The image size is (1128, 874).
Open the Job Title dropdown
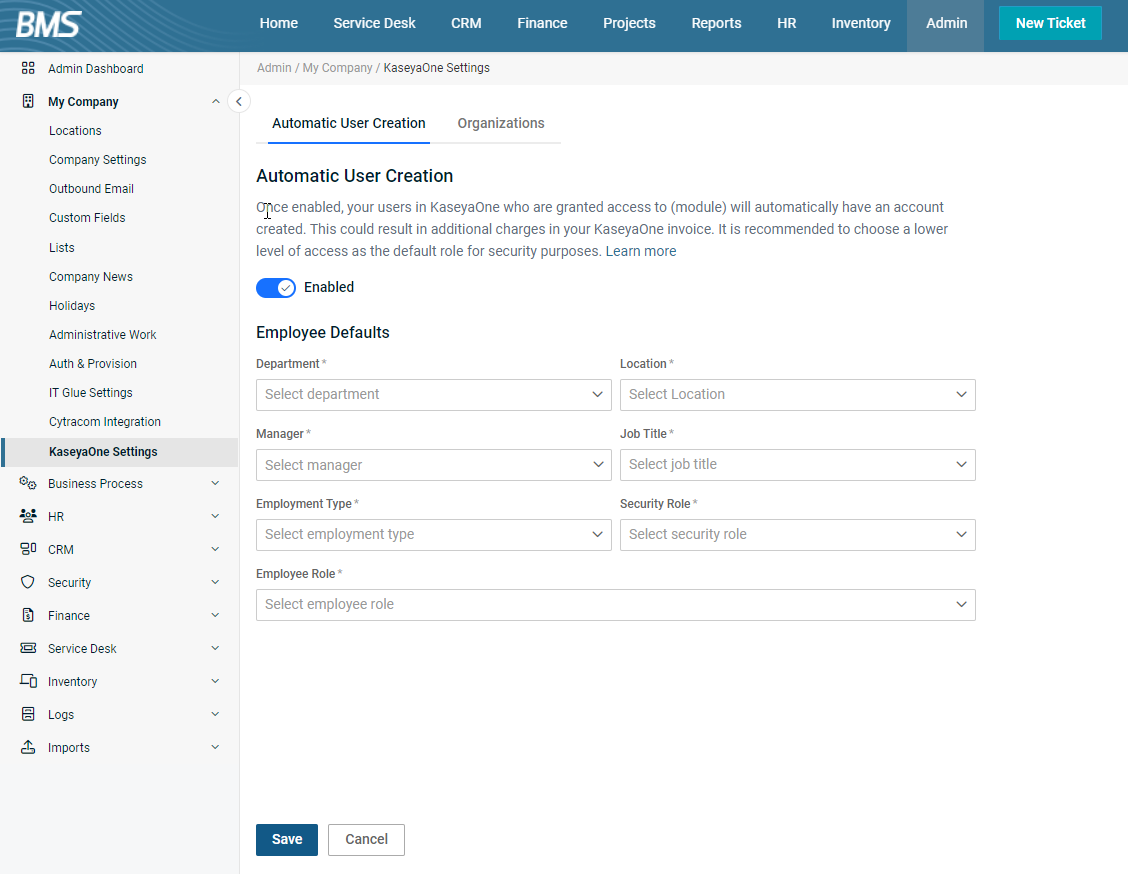point(798,465)
